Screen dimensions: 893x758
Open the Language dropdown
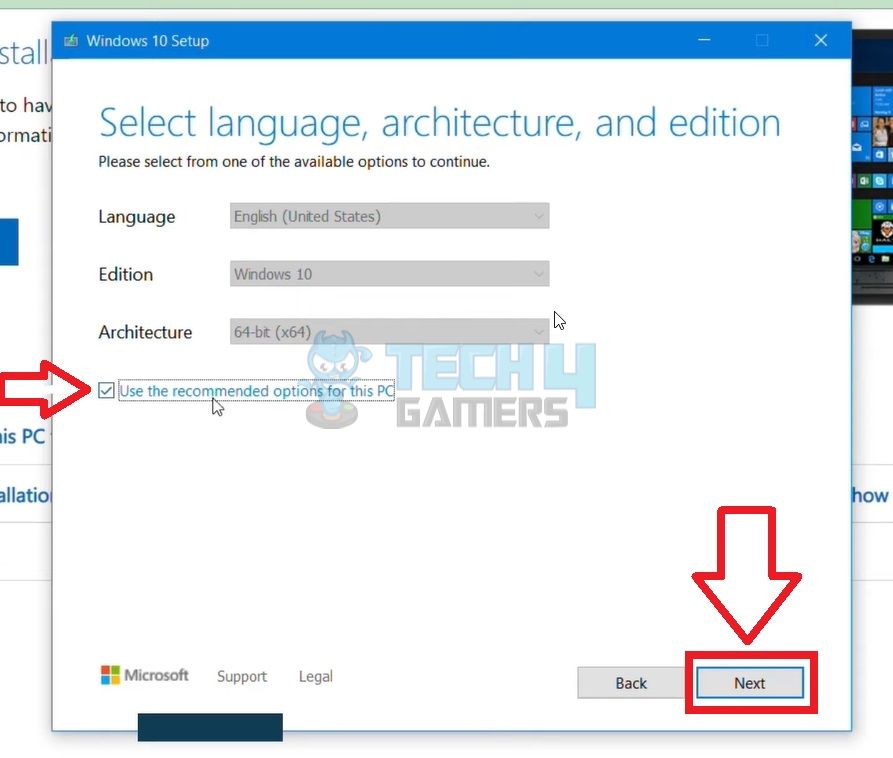[x=390, y=216]
